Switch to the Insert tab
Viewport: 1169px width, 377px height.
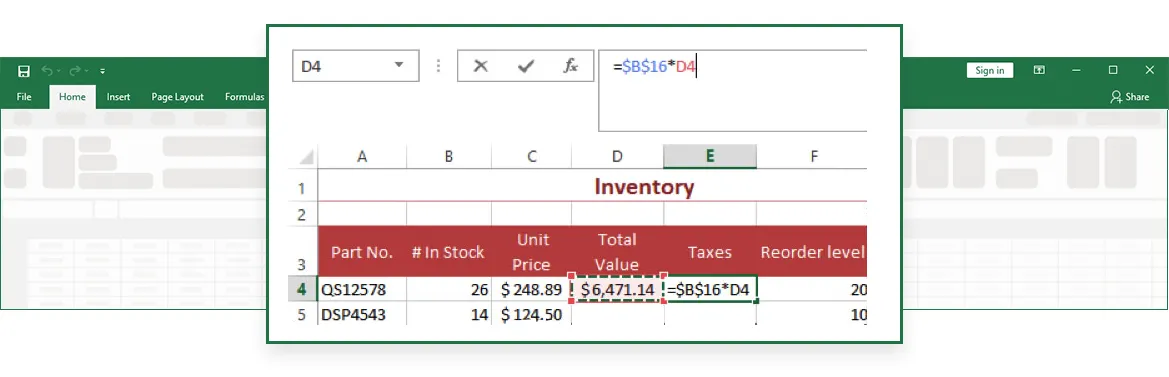(x=119, y=97)
